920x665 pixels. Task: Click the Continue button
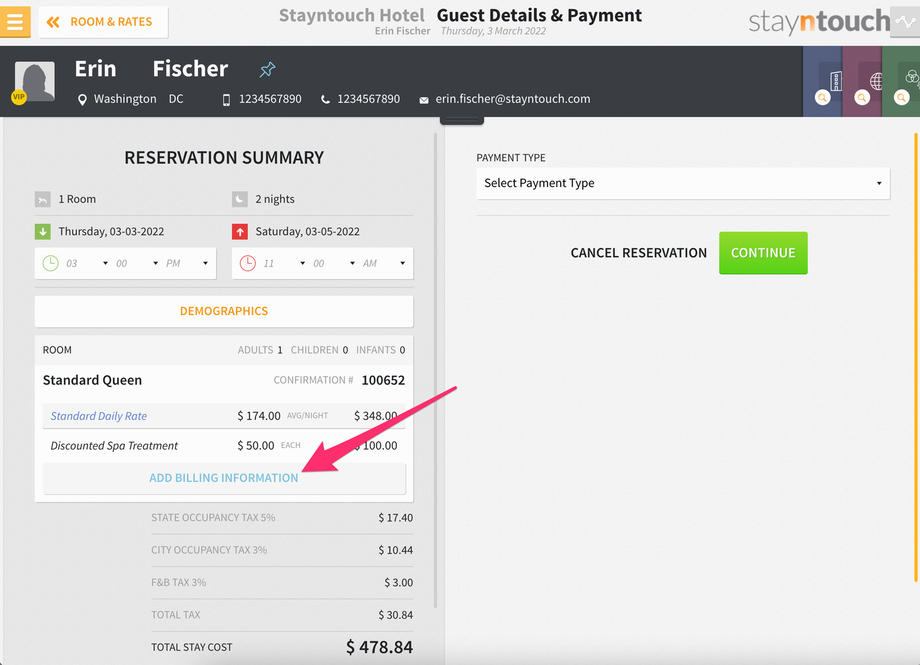pyautogui.click(x=763, y=253)
